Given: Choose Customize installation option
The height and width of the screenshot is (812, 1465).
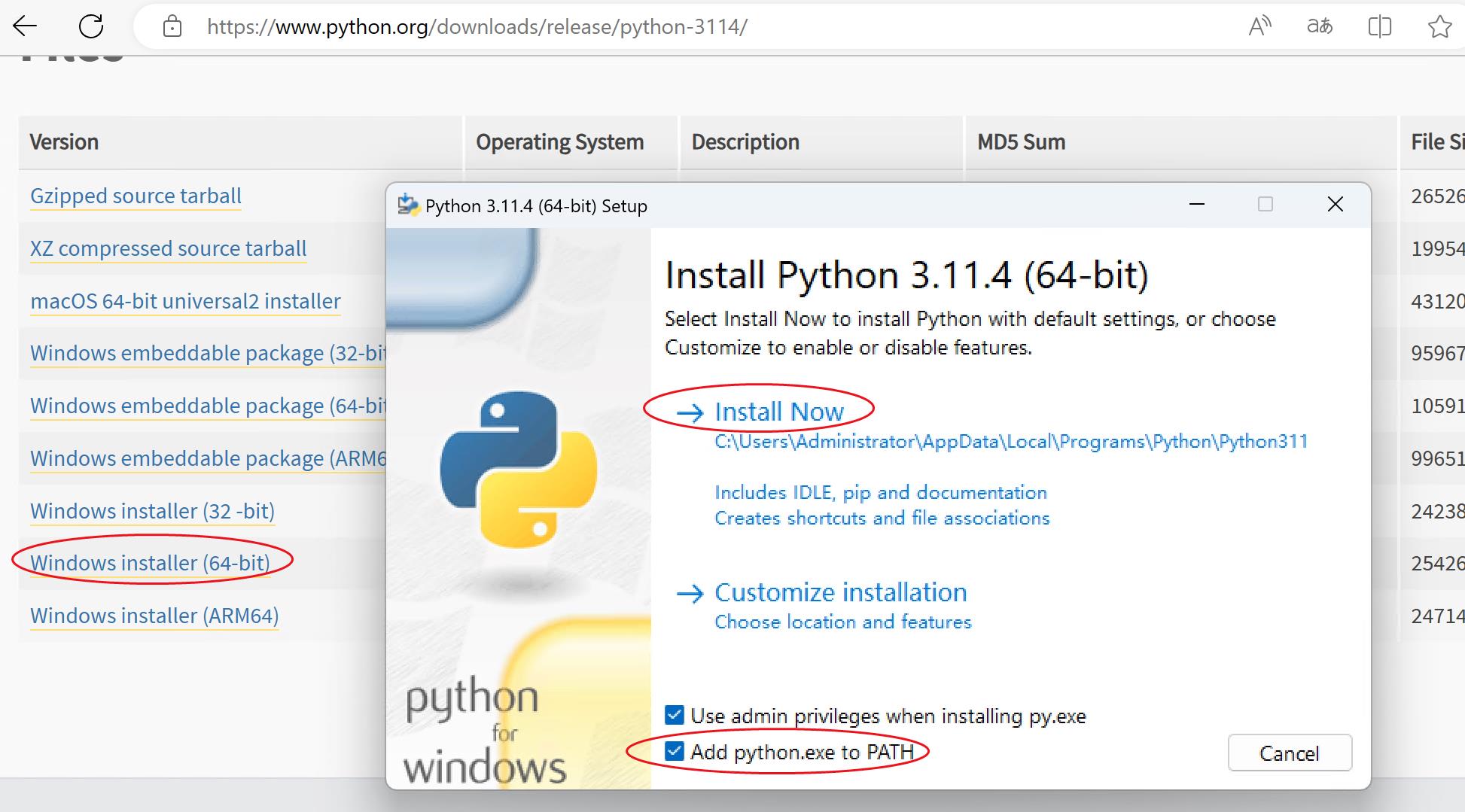Looking at the screenshot, I should click(x=840, y=592).
